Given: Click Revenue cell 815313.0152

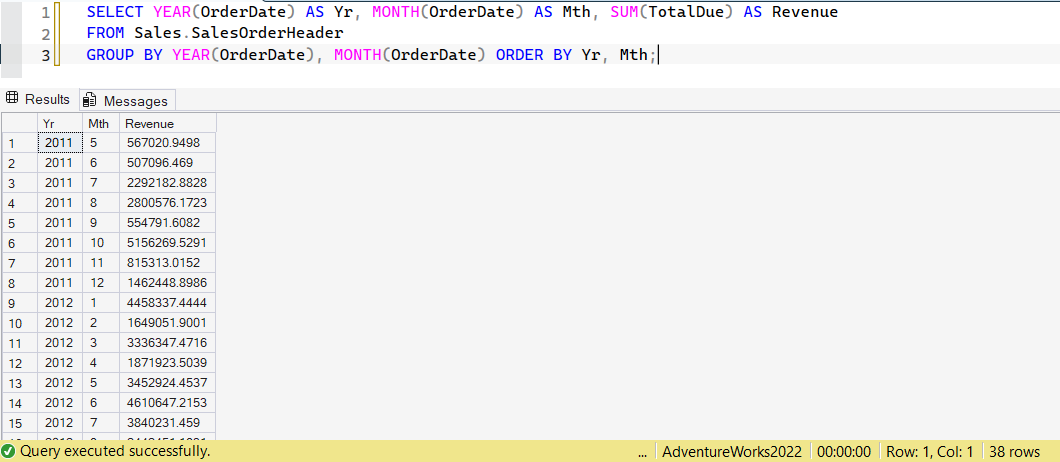Looking at the screenshot, I should [168, 262].
